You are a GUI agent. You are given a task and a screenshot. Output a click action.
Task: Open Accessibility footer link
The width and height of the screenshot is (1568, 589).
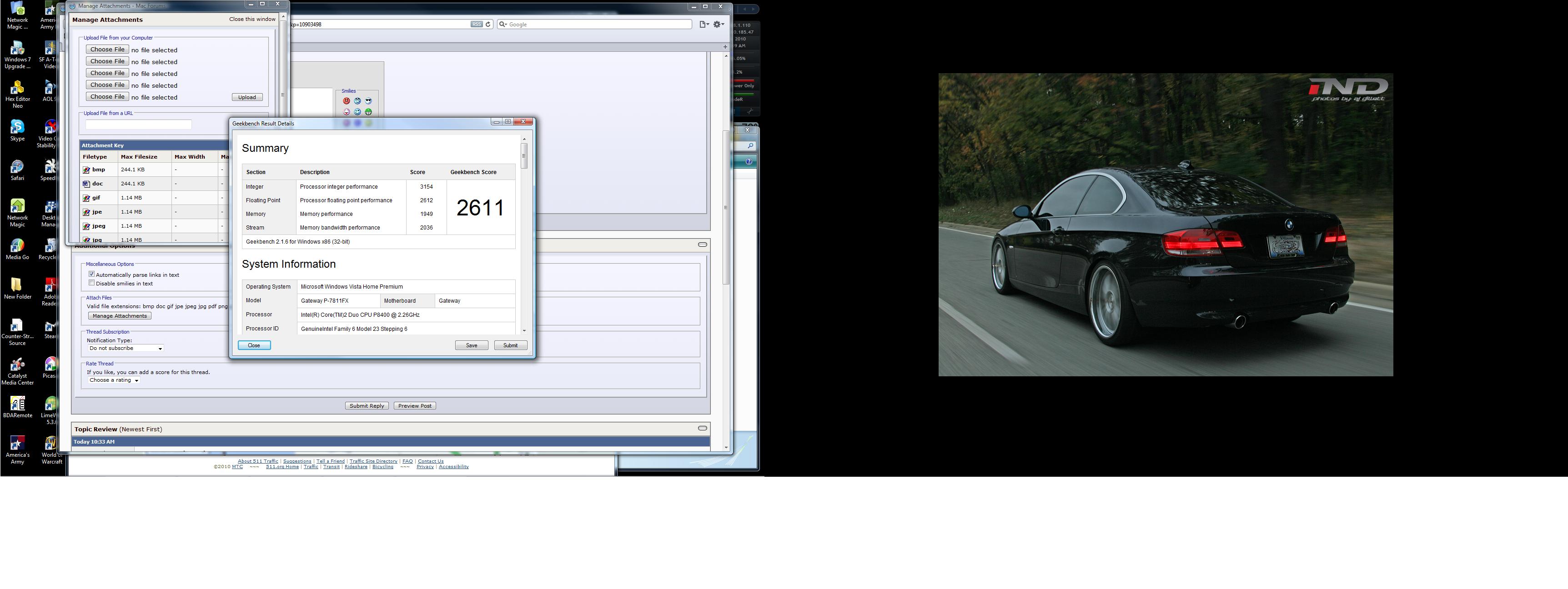tap(453, 467)
